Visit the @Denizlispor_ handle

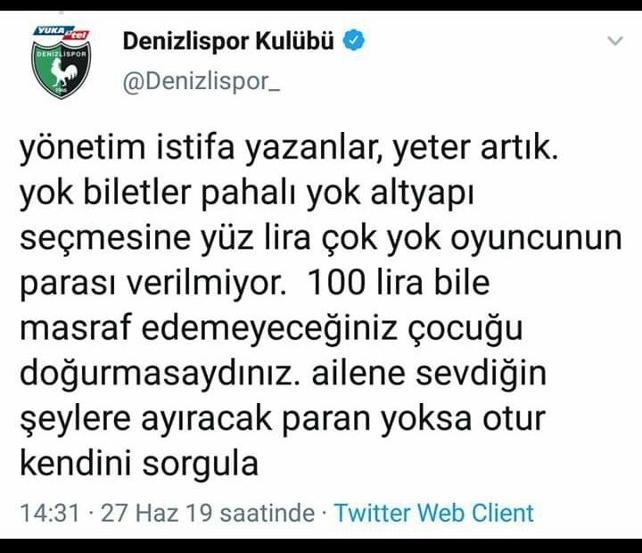[201, 81]
